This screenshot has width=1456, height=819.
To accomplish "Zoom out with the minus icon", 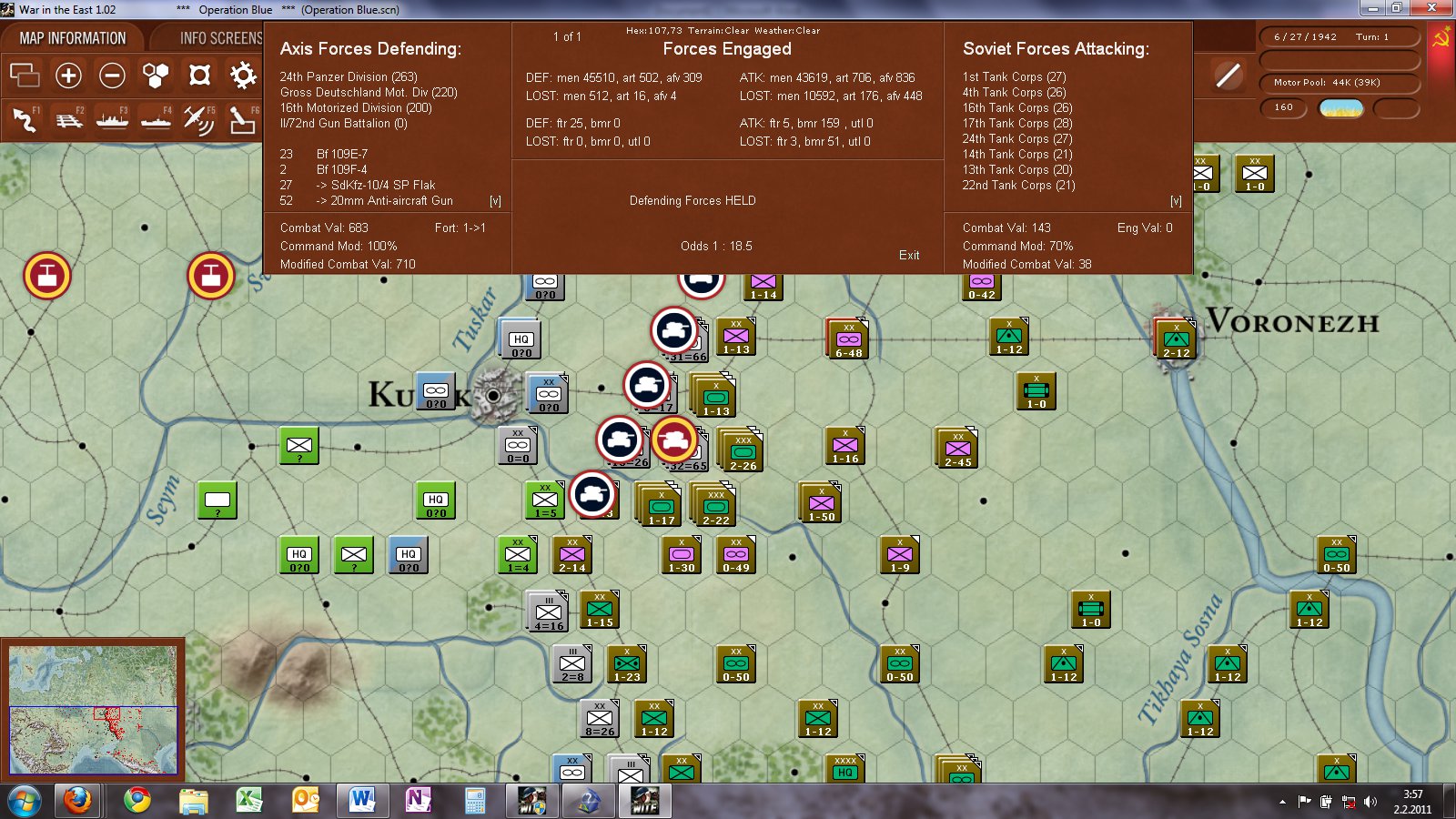I will (x=112, y=75).
